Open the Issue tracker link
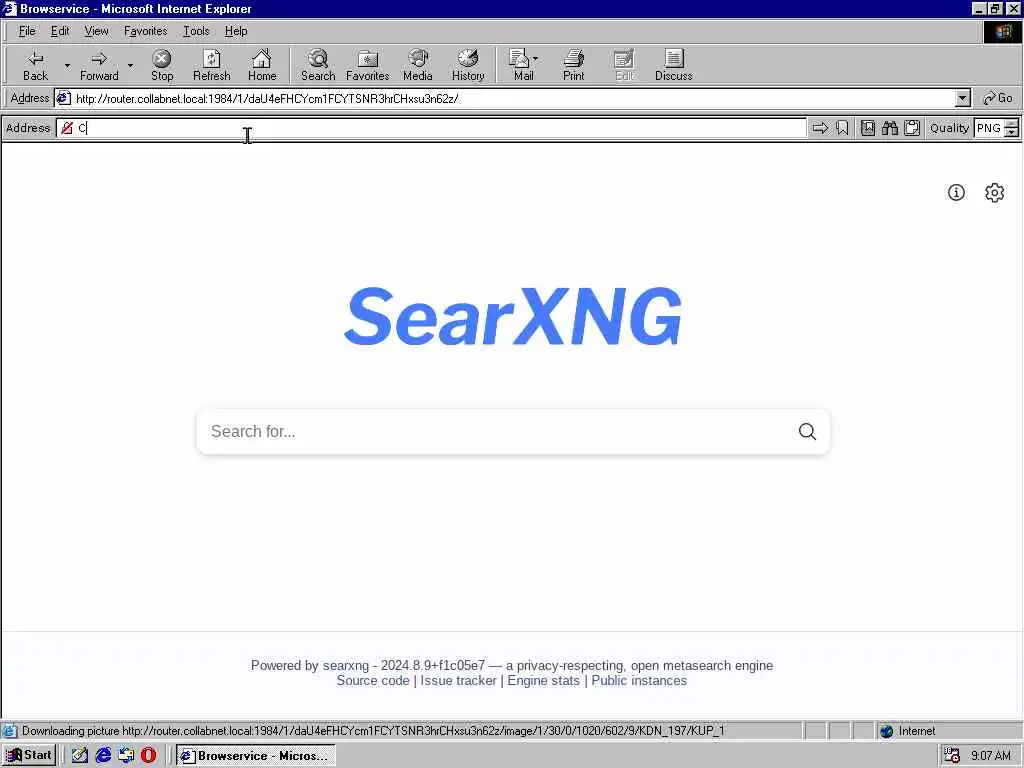The image size is (1024, 768). tap(458, 680)
